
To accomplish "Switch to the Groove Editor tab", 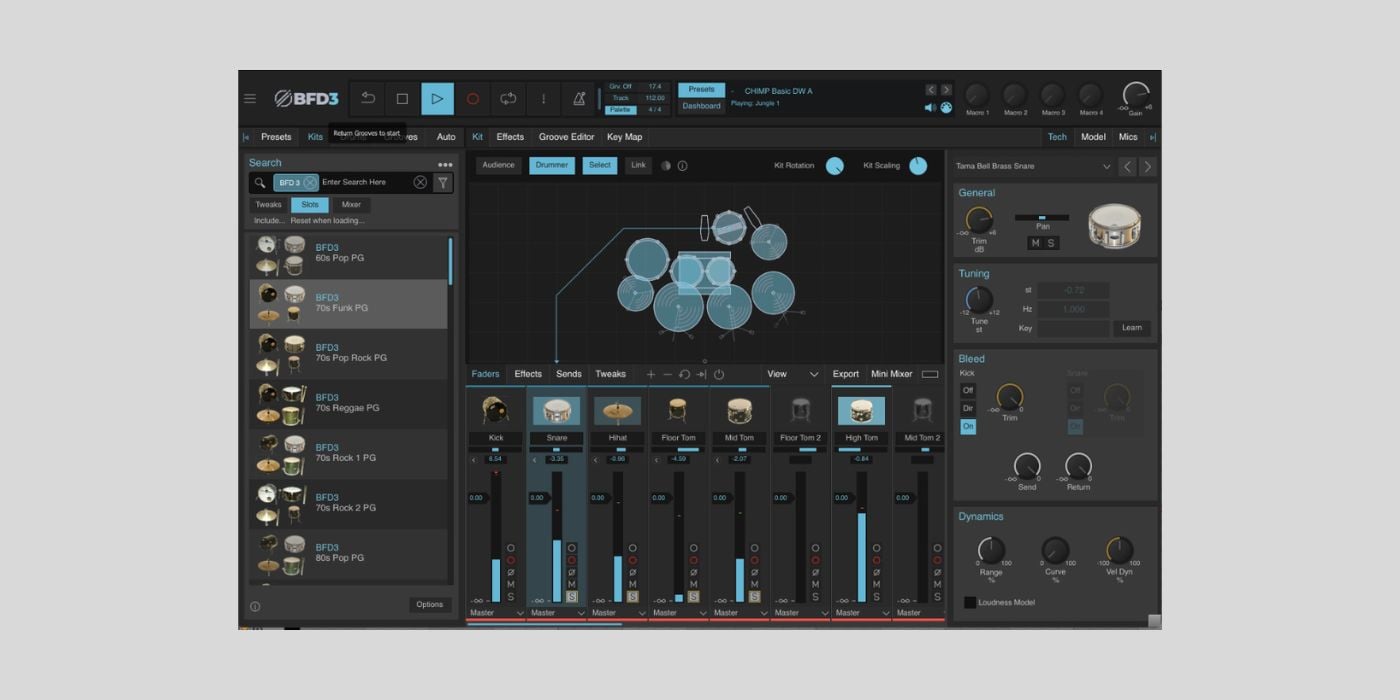I will [x=566, y=137].
